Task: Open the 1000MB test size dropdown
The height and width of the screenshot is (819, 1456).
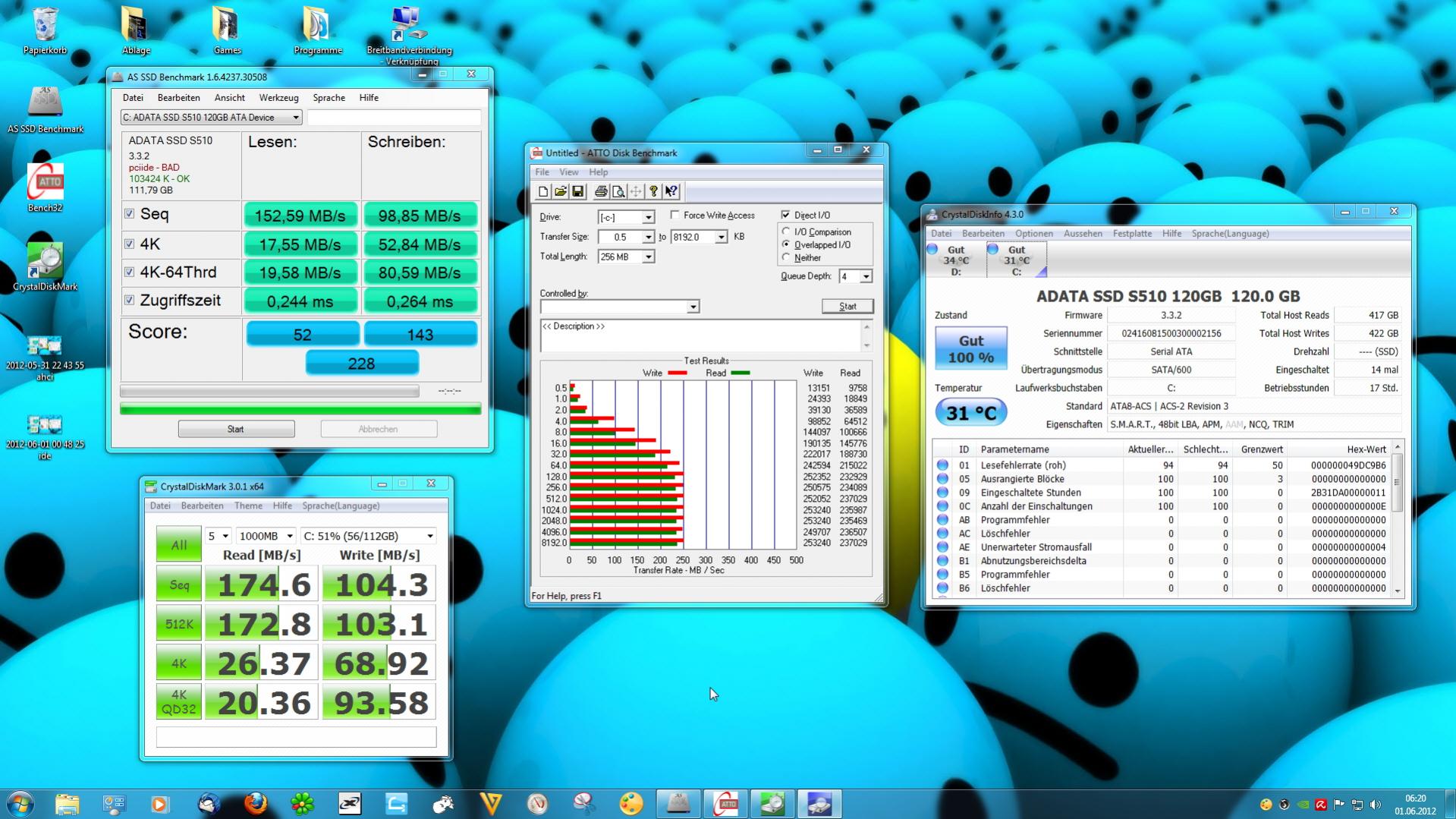Action: pyautogui.click(x=266, y=536)
